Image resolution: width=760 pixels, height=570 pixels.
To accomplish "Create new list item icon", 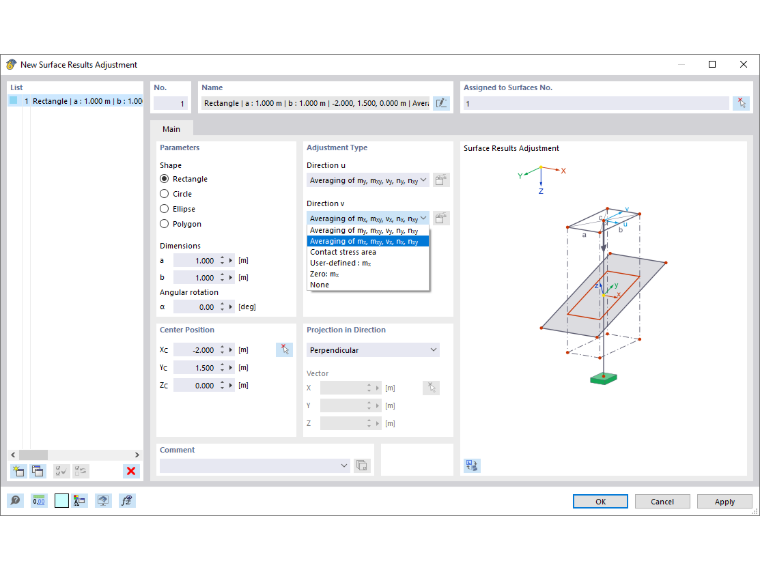I will [19, 471].
